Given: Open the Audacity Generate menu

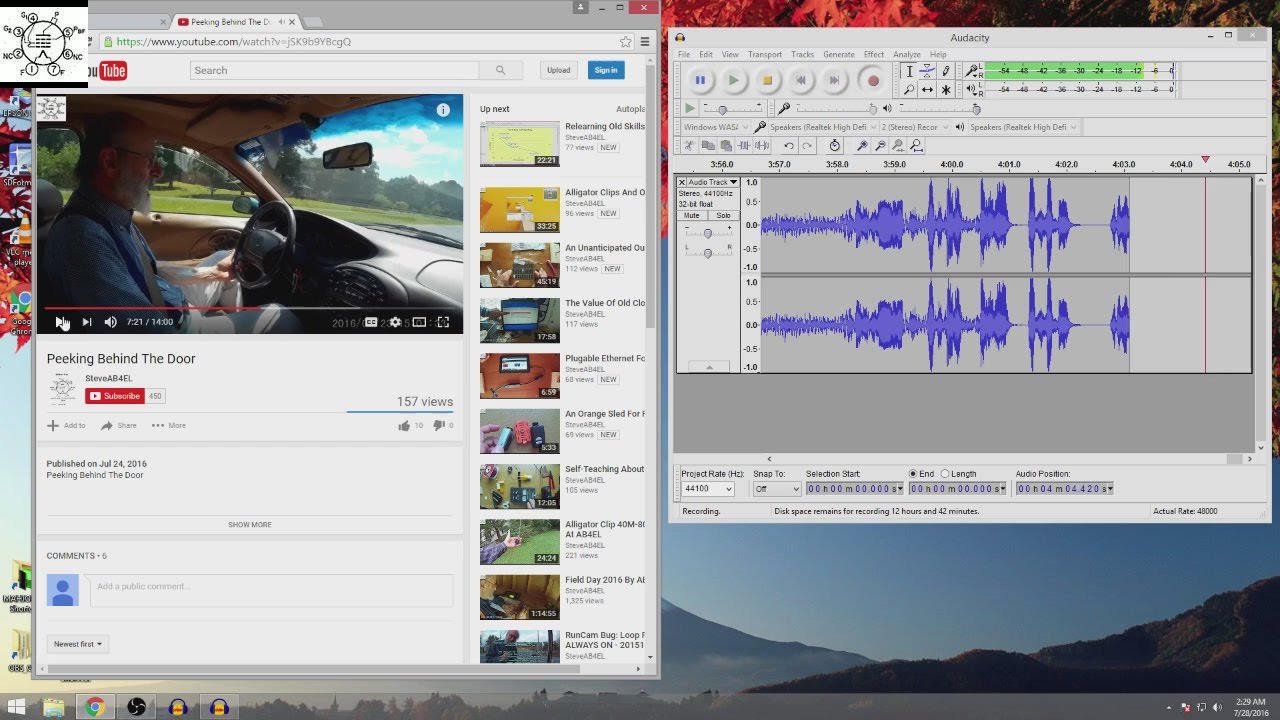Looking at the screenshot, I should 838,55.
